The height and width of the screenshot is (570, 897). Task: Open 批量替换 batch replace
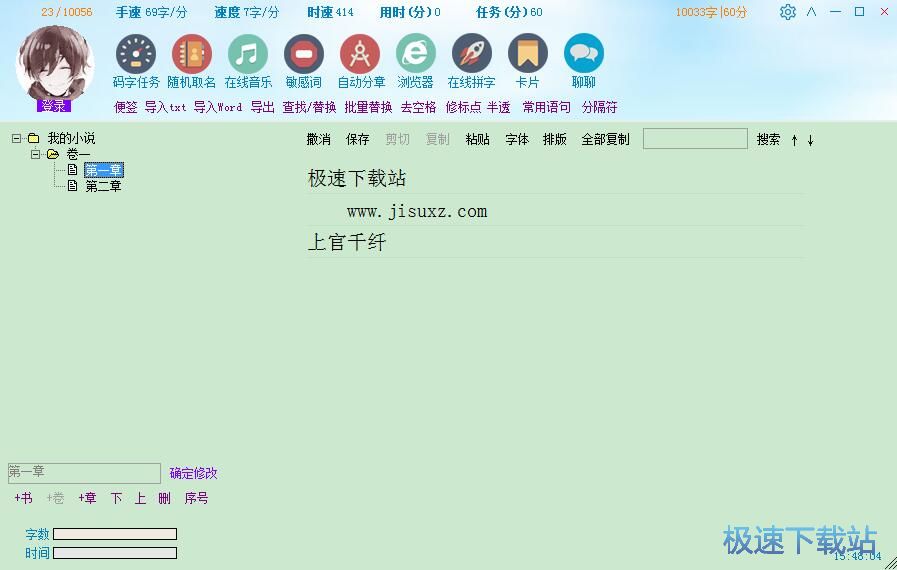pos(368,107)
